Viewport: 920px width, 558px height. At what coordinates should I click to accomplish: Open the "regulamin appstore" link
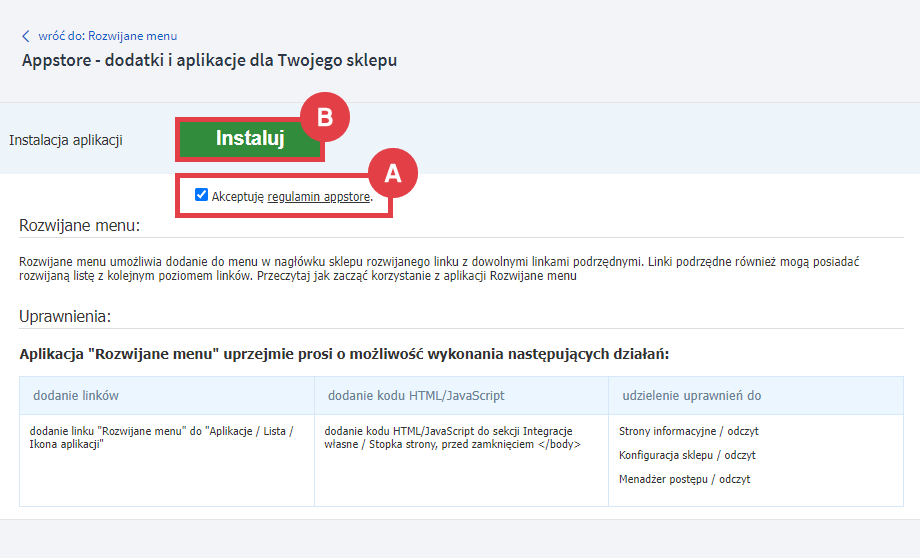click(319, 197)
